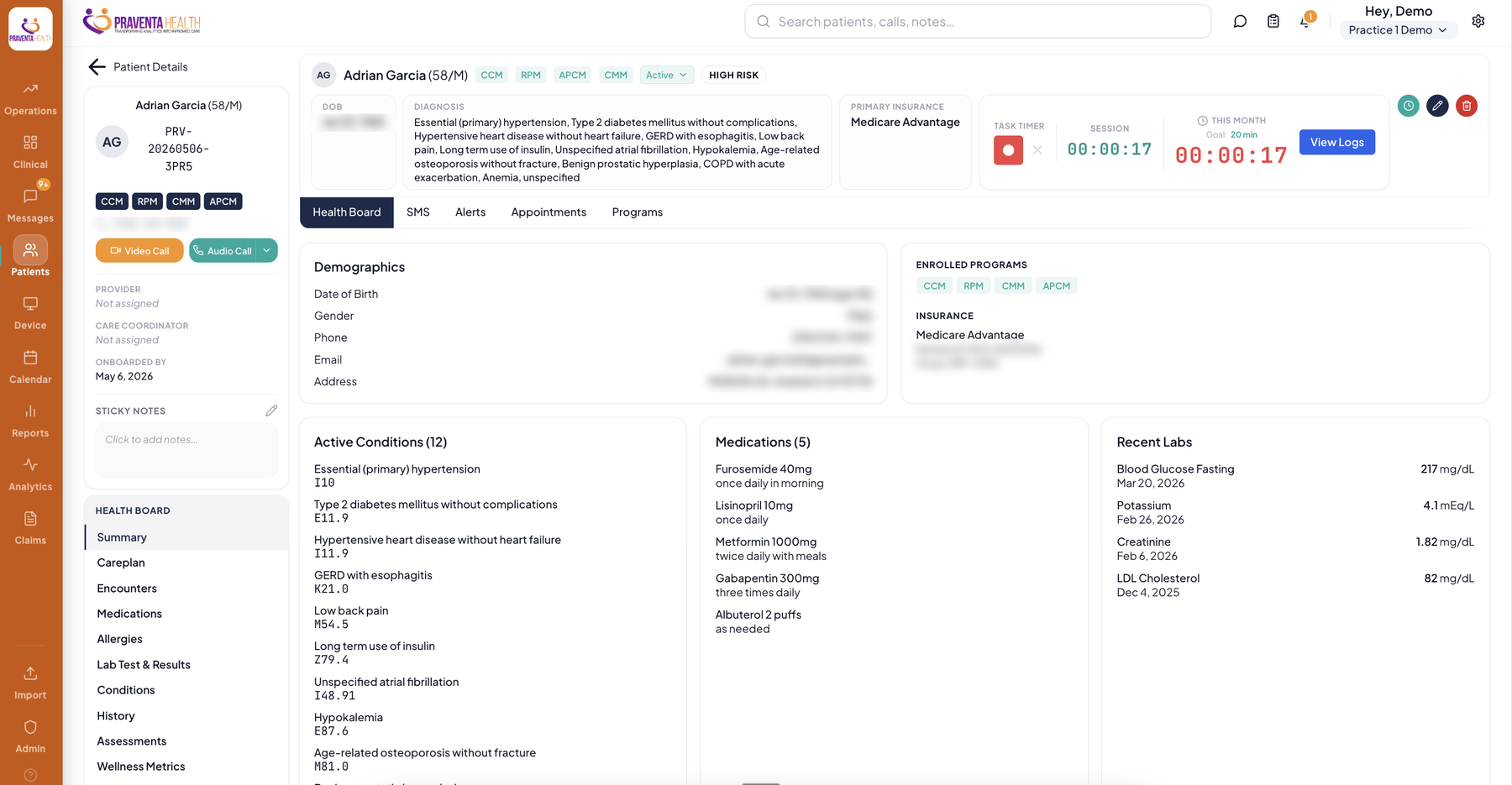
Task: Select Assessments in Health Board menu
Action: point(186,741)
